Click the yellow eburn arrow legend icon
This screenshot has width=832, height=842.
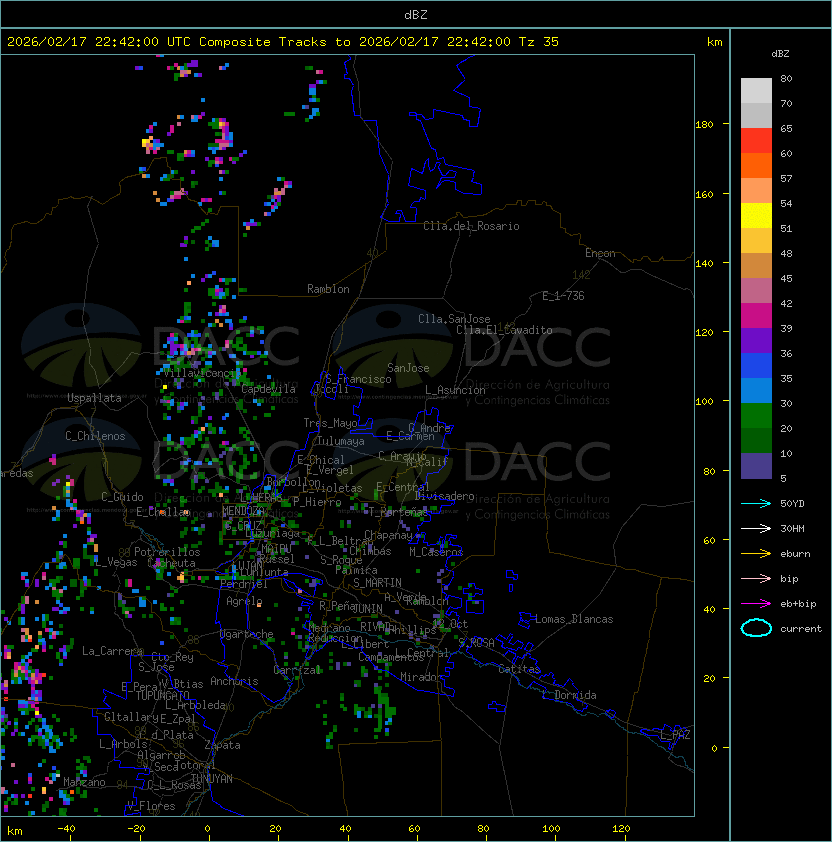(x=756, y=554)
